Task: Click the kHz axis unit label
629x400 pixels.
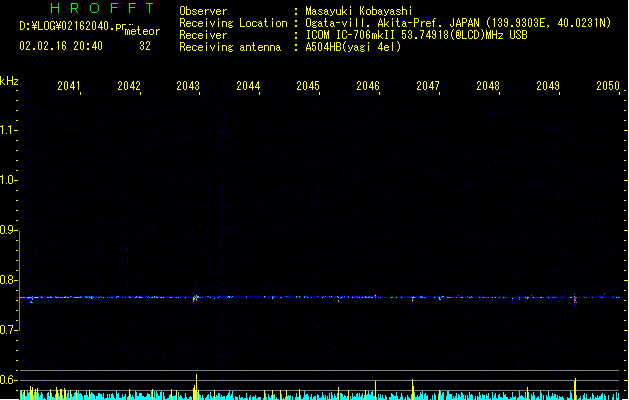Action: coord(9,81)
